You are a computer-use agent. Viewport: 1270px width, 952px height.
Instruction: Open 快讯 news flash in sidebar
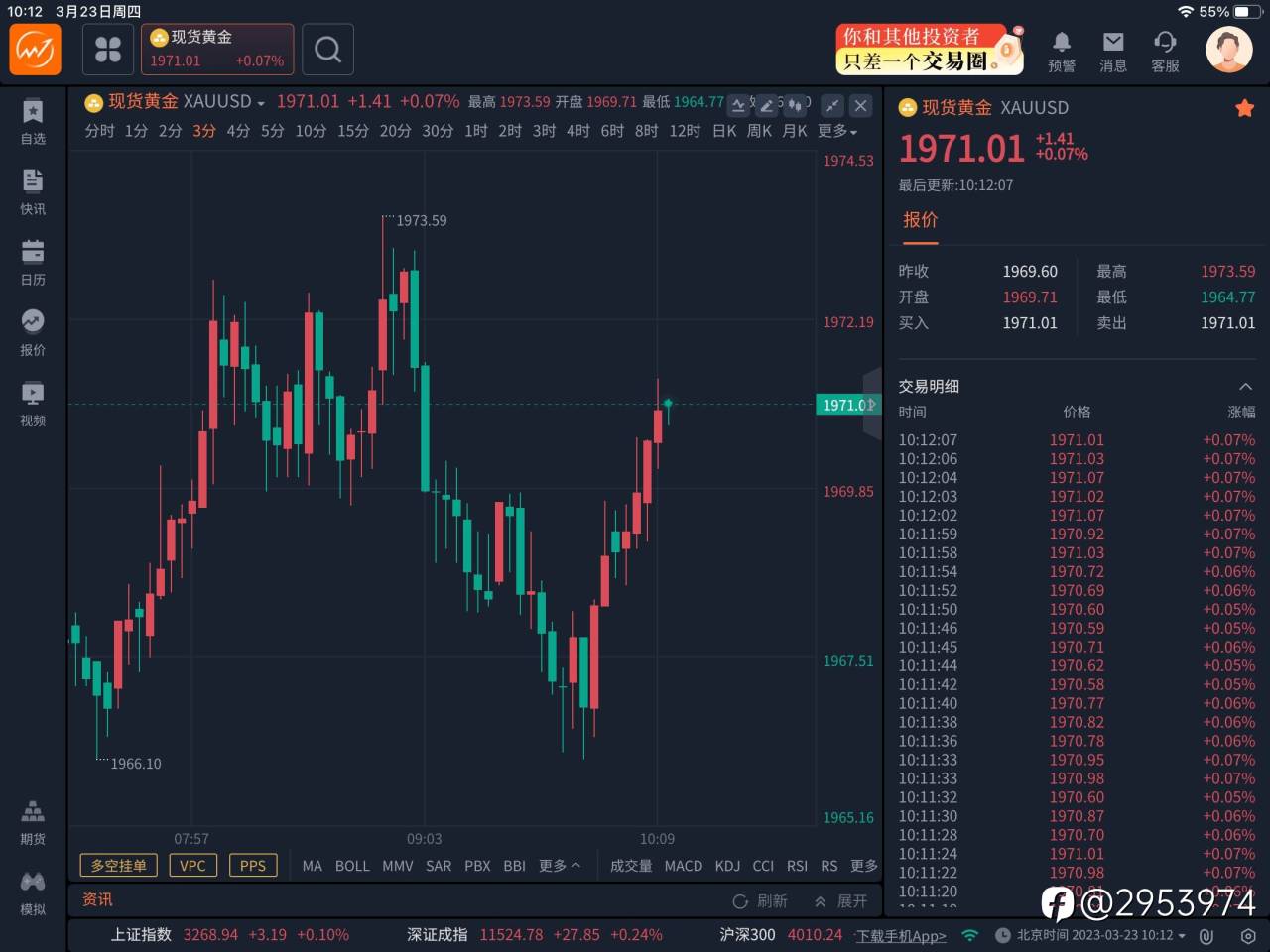coord(33,192)
